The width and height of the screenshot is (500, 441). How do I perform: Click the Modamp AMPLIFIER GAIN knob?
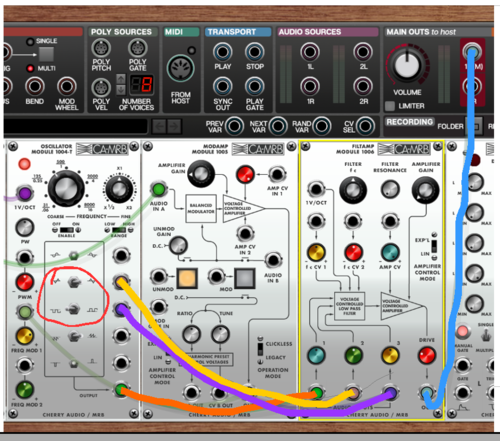pos(201,174)
